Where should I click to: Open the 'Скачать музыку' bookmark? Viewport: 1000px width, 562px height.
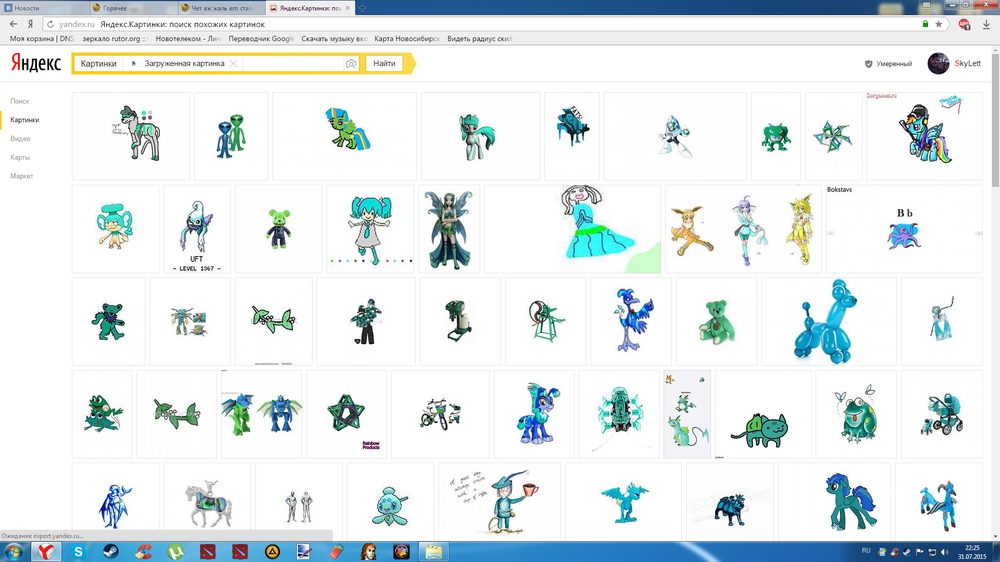pos(334,39)
